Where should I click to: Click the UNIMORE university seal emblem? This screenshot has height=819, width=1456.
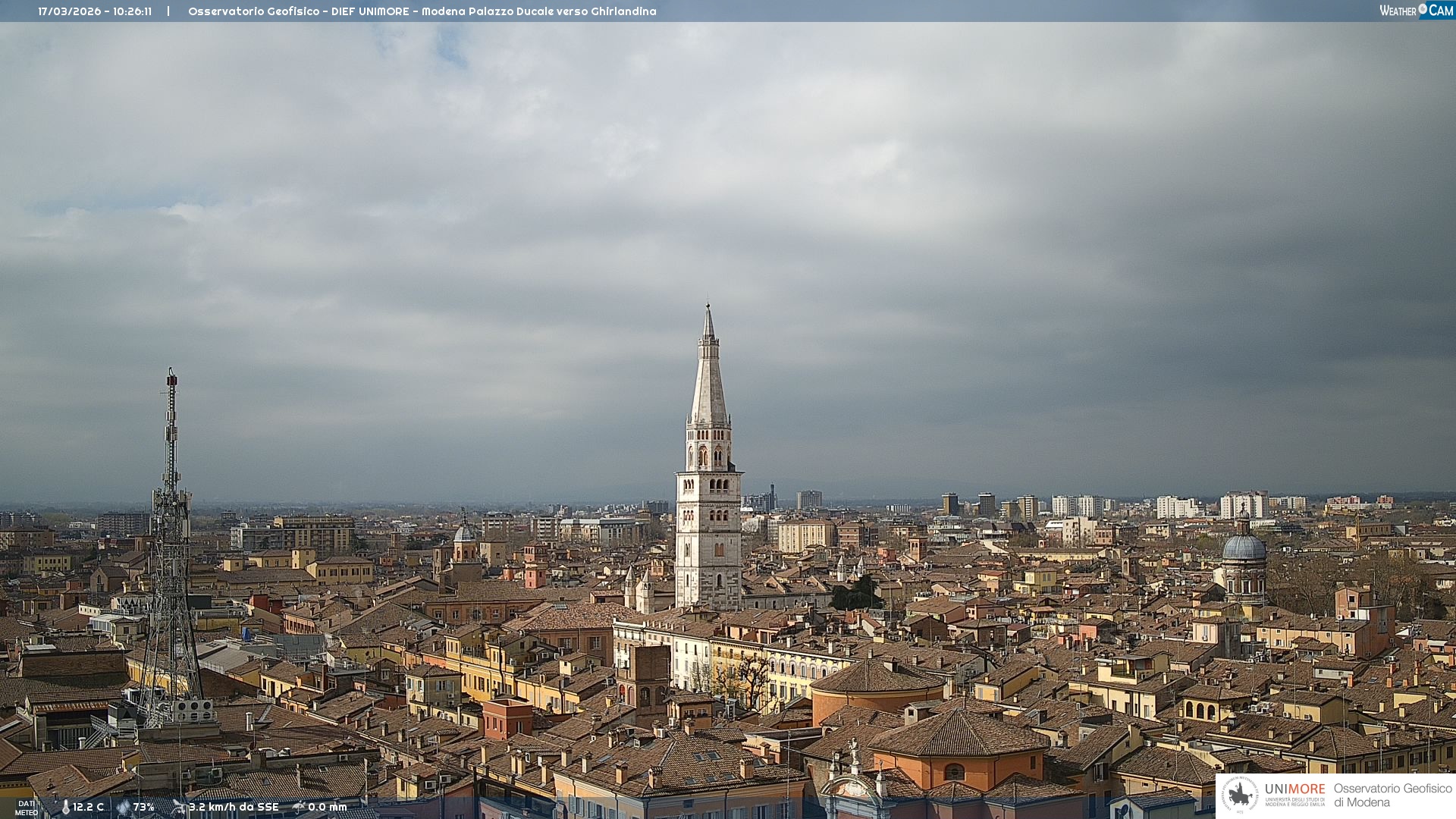point(1240,795)
